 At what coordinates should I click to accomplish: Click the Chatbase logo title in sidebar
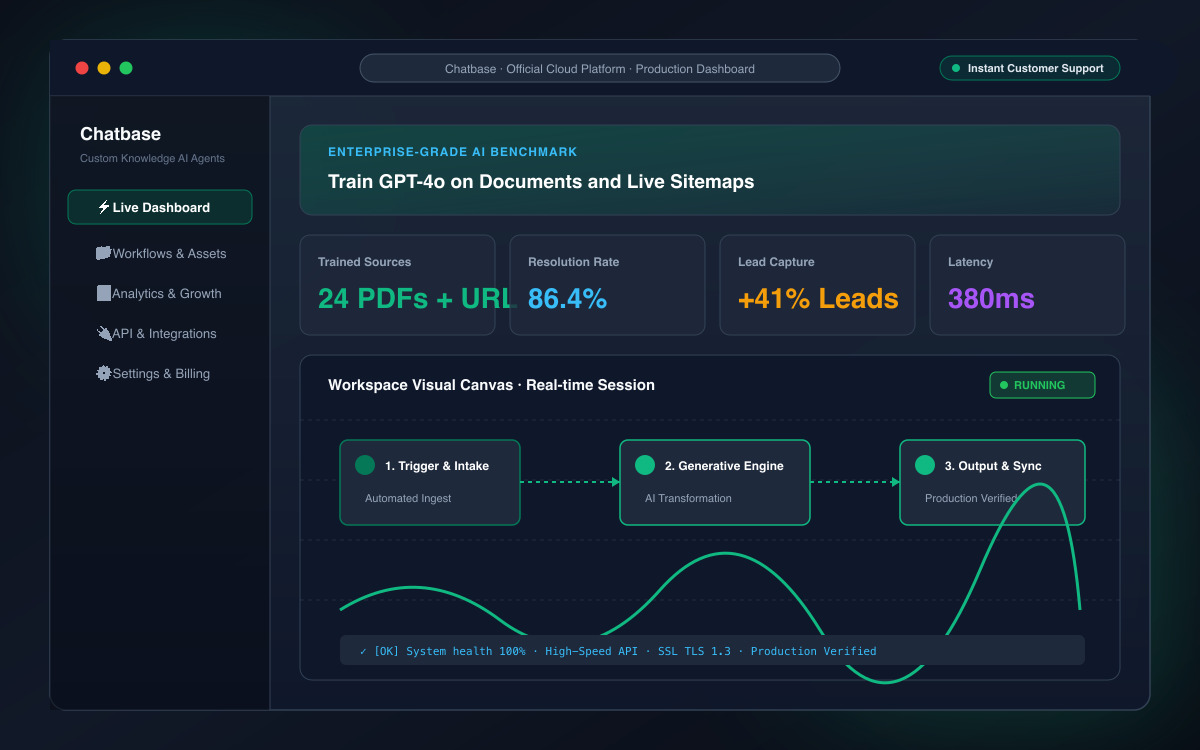click(120, 134)
